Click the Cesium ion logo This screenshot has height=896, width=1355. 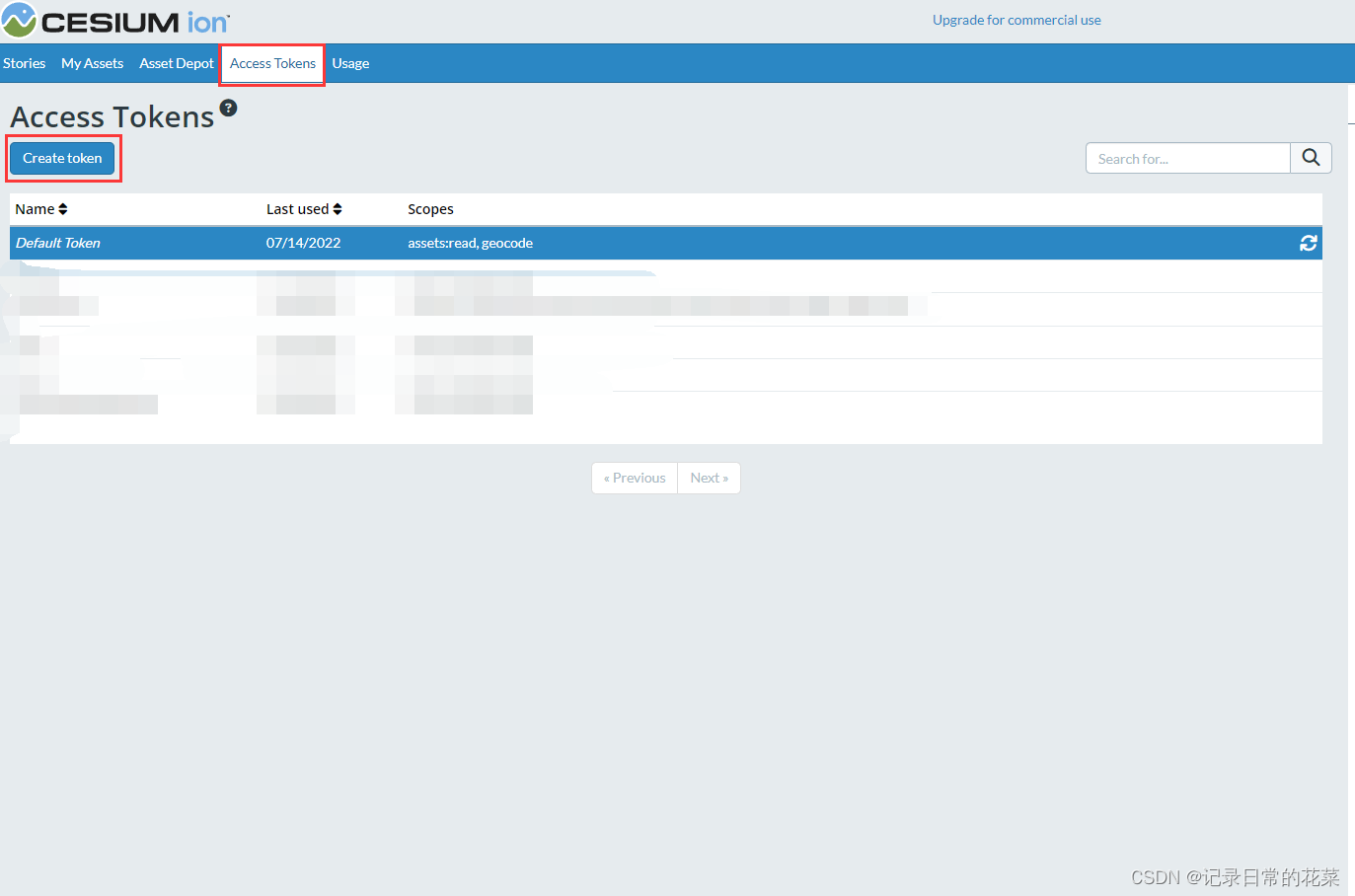tap(115, 21)
